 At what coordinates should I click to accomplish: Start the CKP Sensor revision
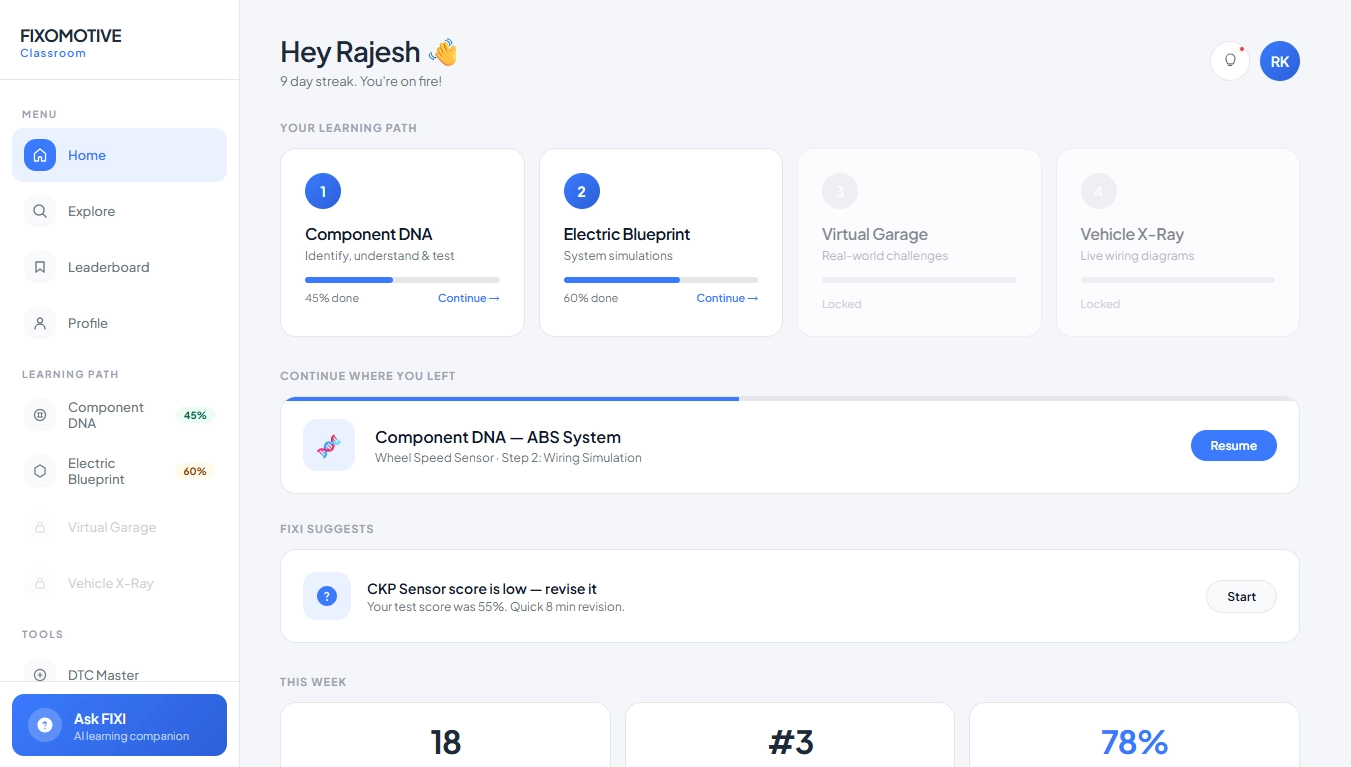(1241, 596)
